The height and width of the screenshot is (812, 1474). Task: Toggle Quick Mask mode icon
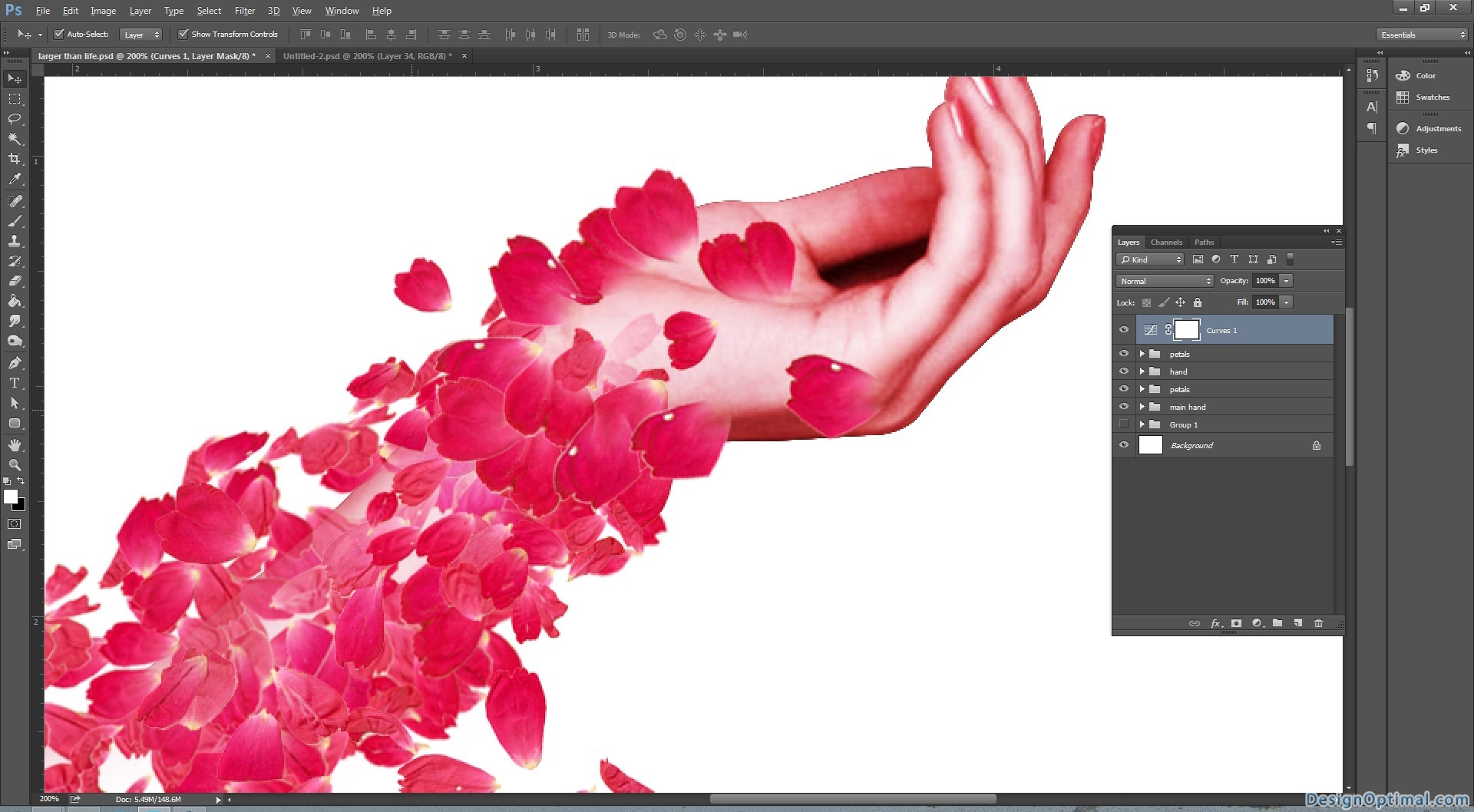pos(15,524)
